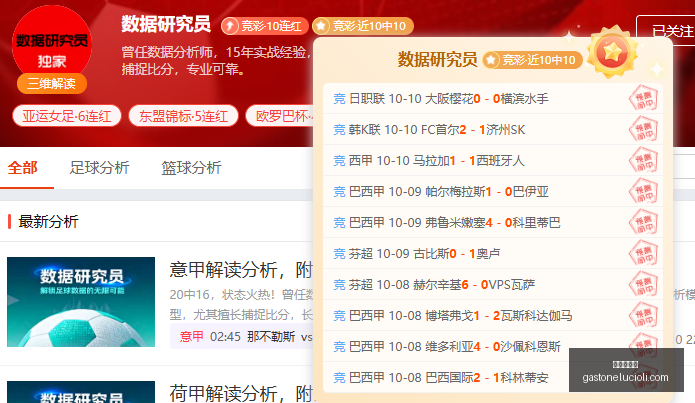695x403 pixels.
Task: Click the 推荐命中 stamp on 帕尔梅拉斯 row
Action: [644, 191]
